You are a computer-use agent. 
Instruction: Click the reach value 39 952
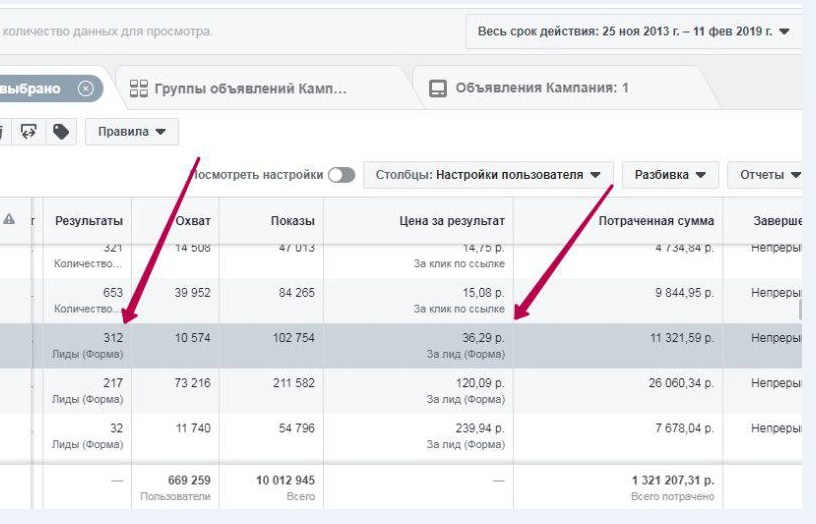193,292
